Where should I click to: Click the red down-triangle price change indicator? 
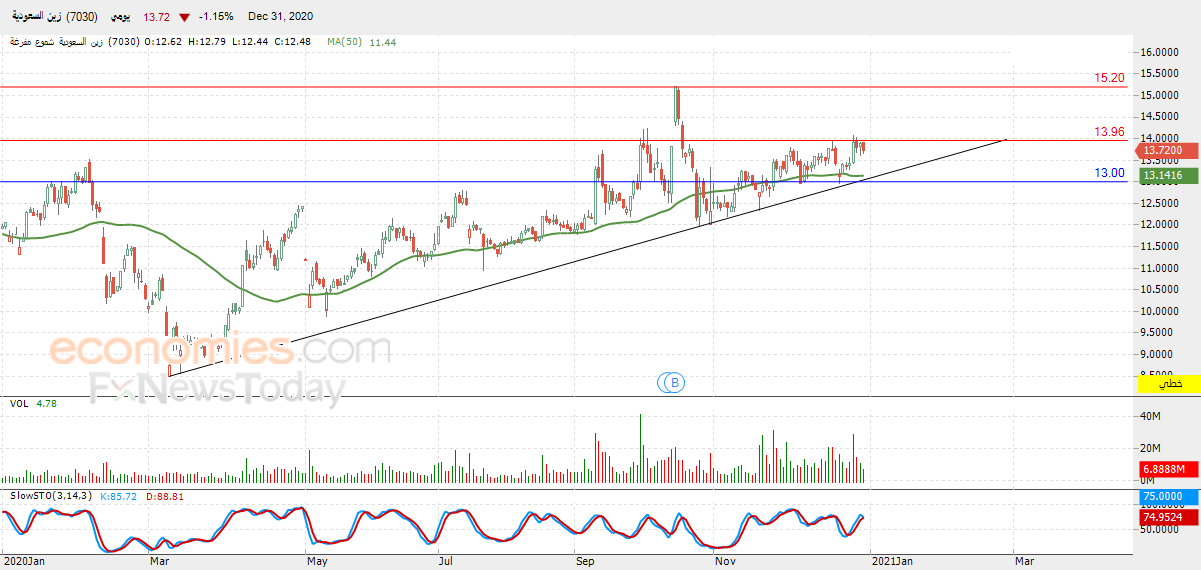pyautogui.click(x=184, y=17)
